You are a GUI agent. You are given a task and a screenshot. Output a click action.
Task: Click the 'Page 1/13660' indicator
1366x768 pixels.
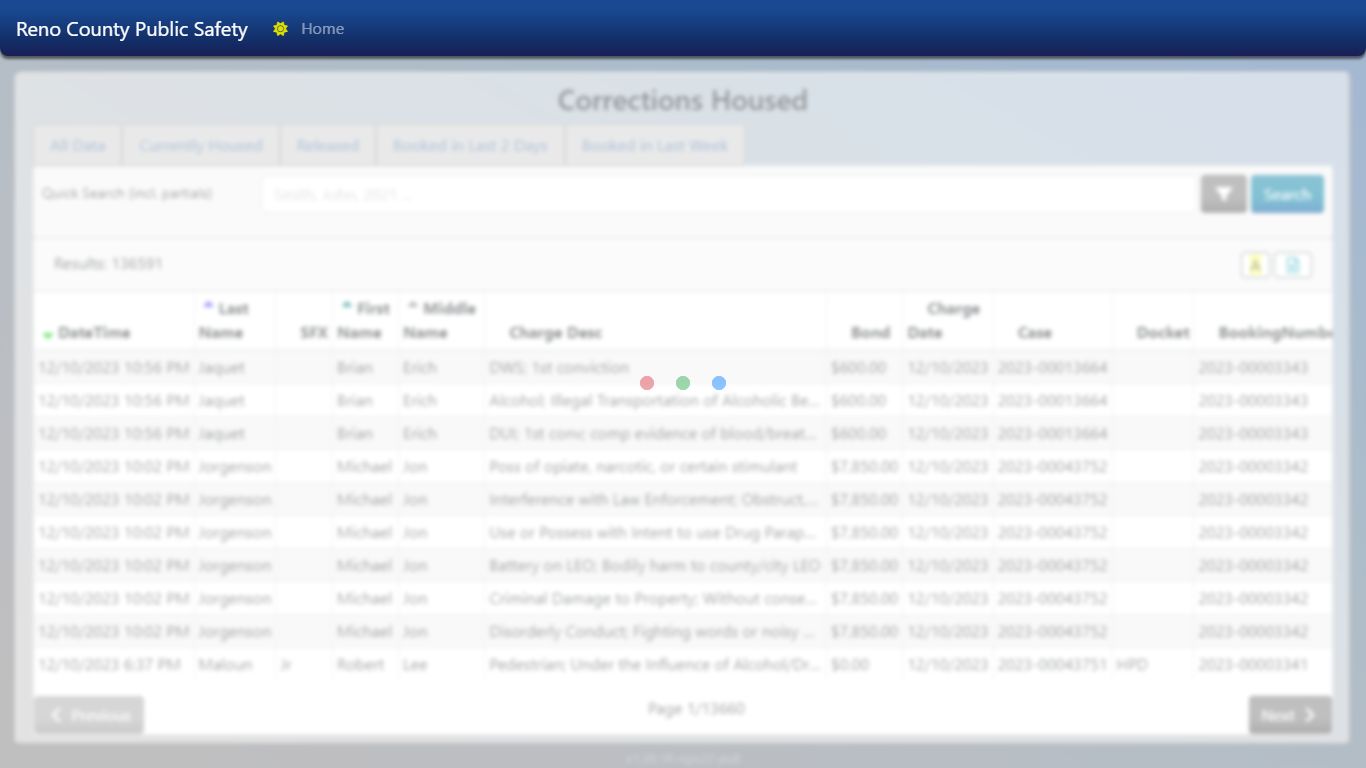[x=696, y=709]
